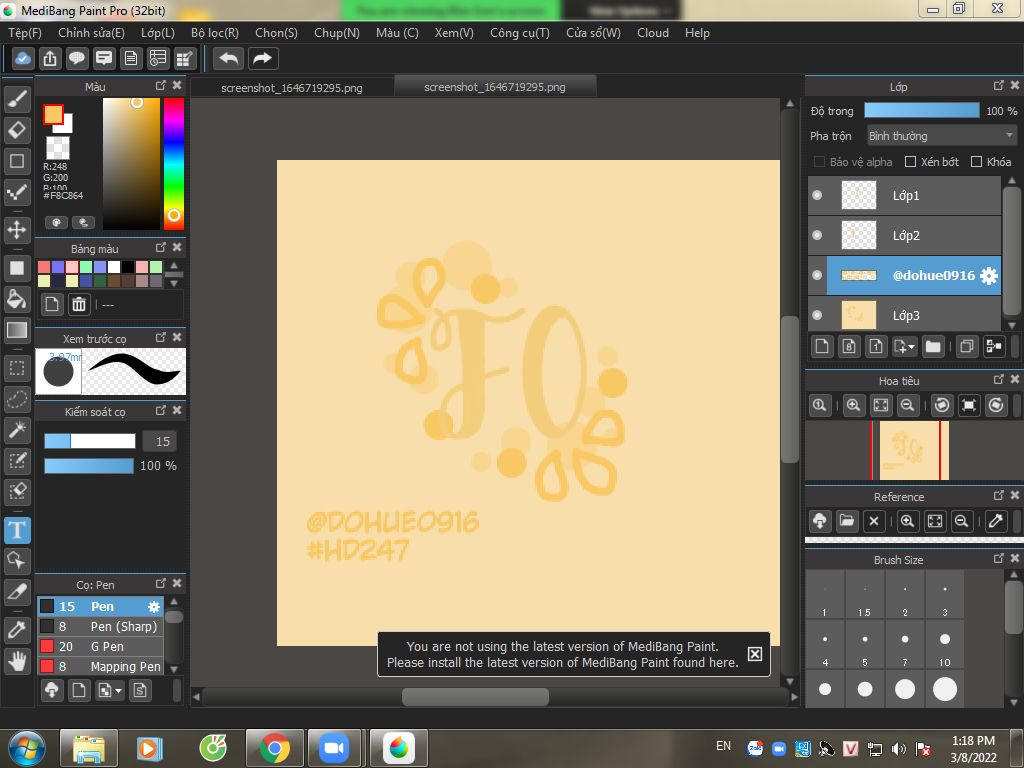Create a new layer folder
Viewport: 1024px width, 768px height.
(x=933, y=346)
